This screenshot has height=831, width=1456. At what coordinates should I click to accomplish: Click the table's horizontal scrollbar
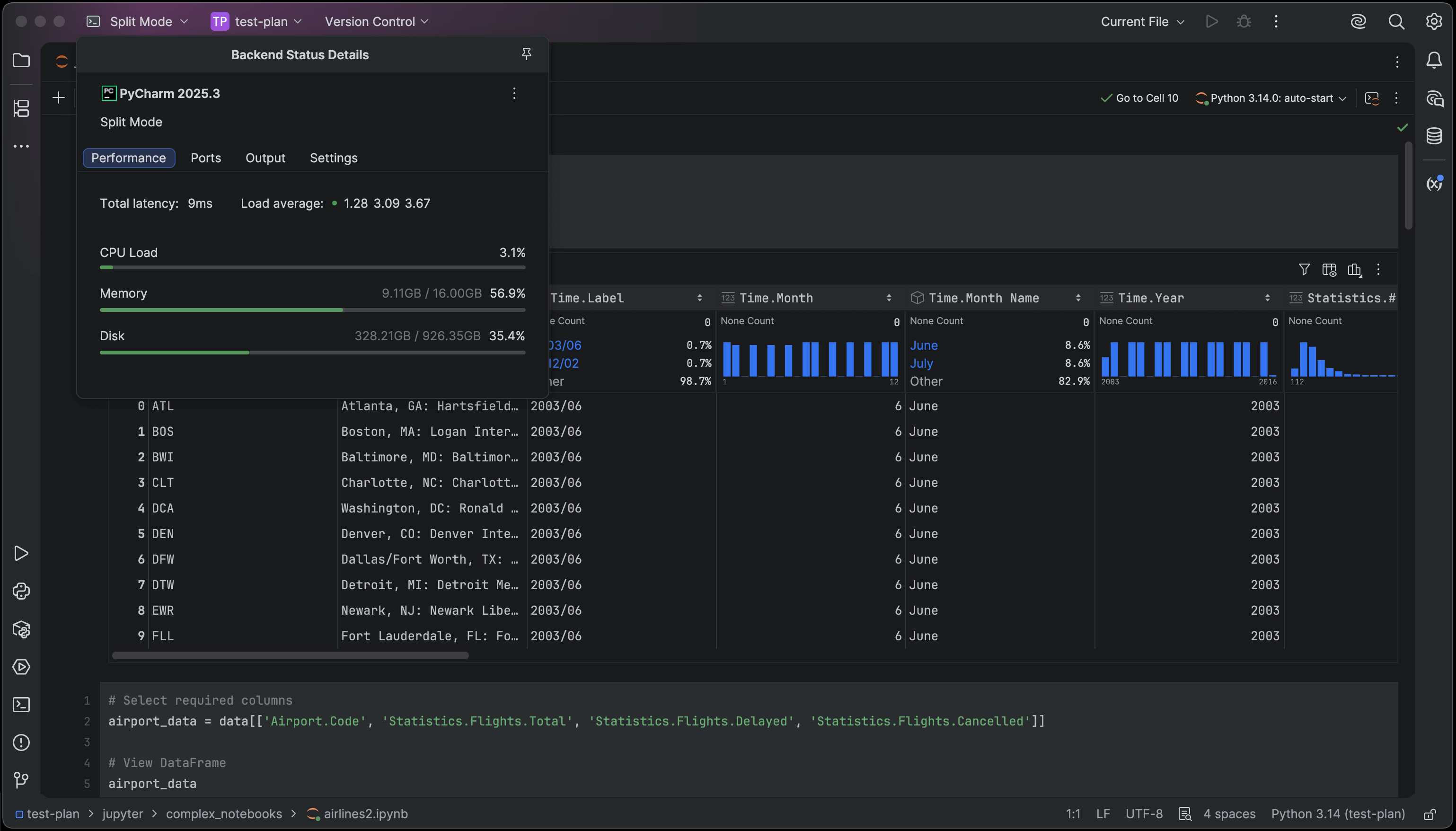[290, 655]
